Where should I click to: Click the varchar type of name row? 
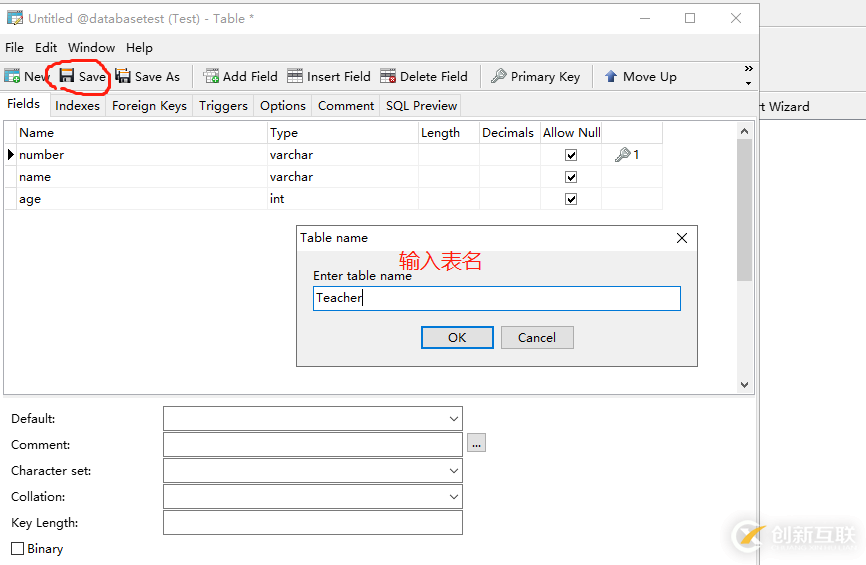pos(343,177)
